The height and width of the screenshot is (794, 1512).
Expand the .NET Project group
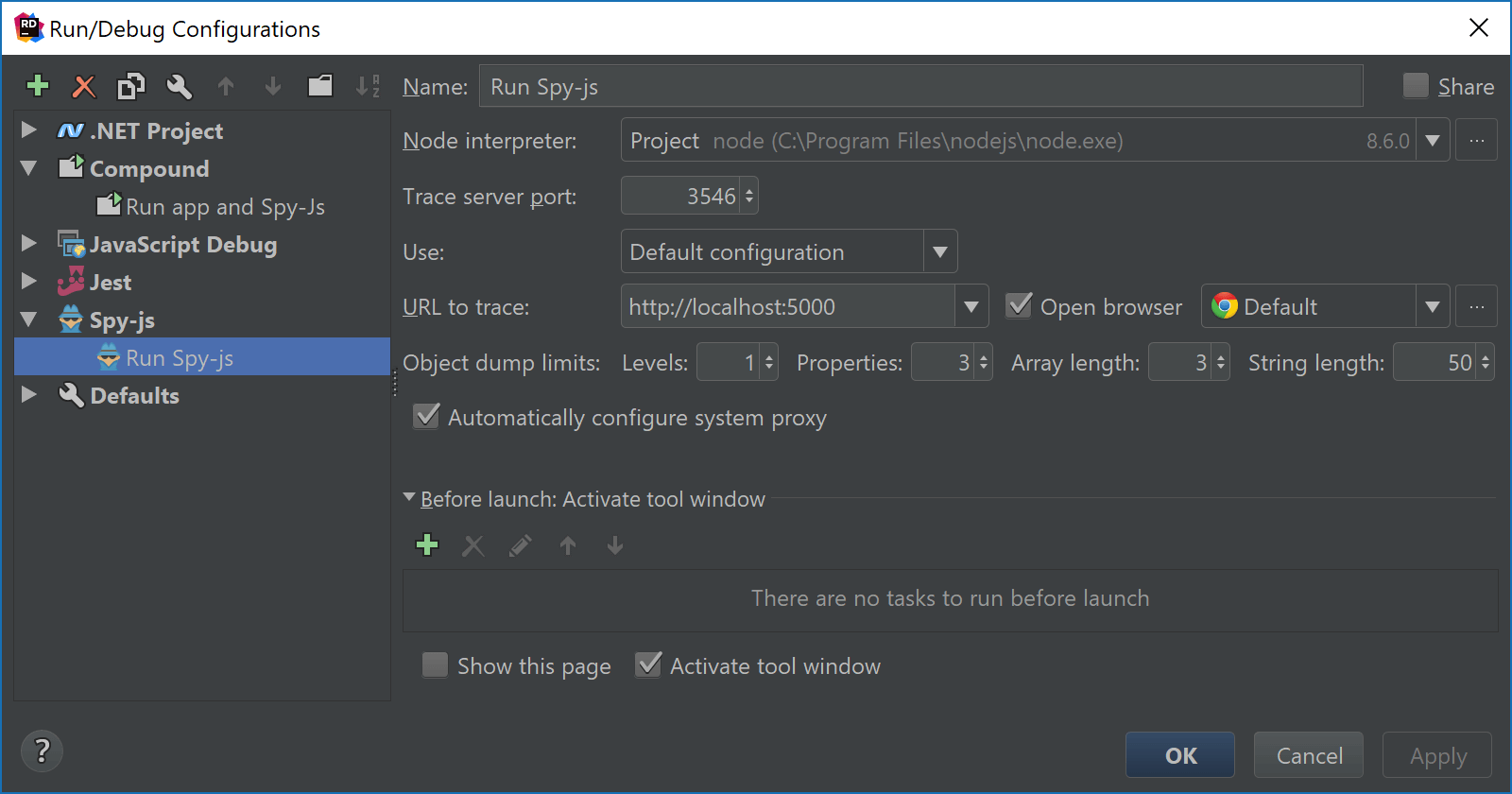[29, 129]
